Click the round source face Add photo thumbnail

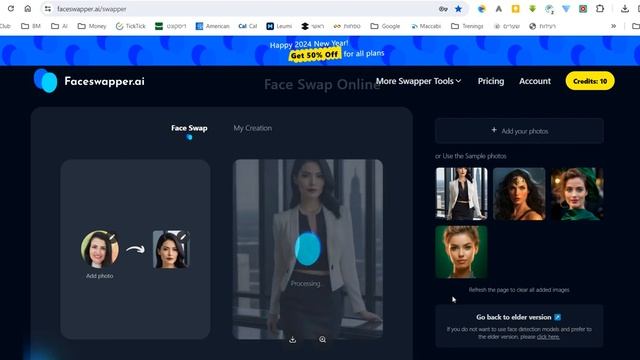pos(100,249)
